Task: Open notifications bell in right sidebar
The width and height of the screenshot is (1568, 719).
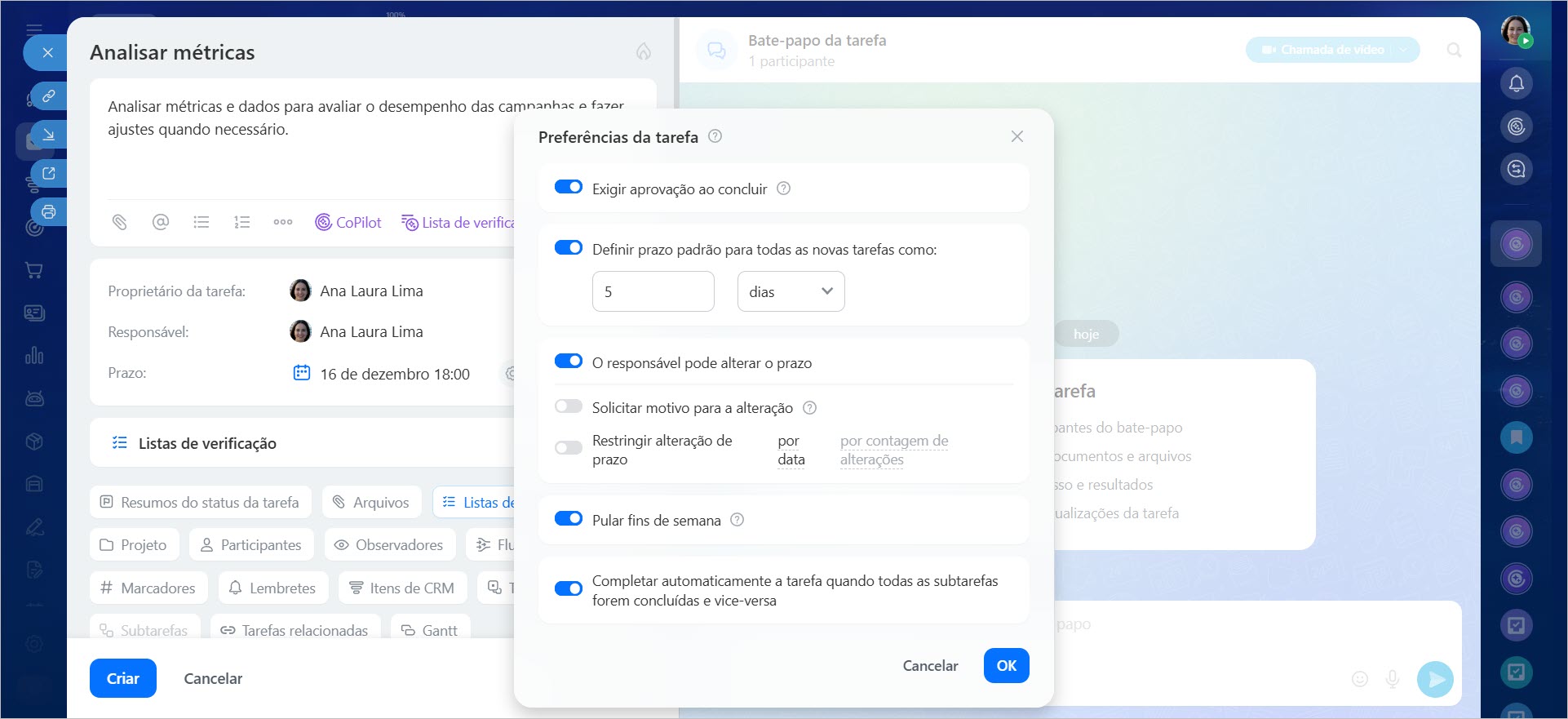Action: [1516, 83]
